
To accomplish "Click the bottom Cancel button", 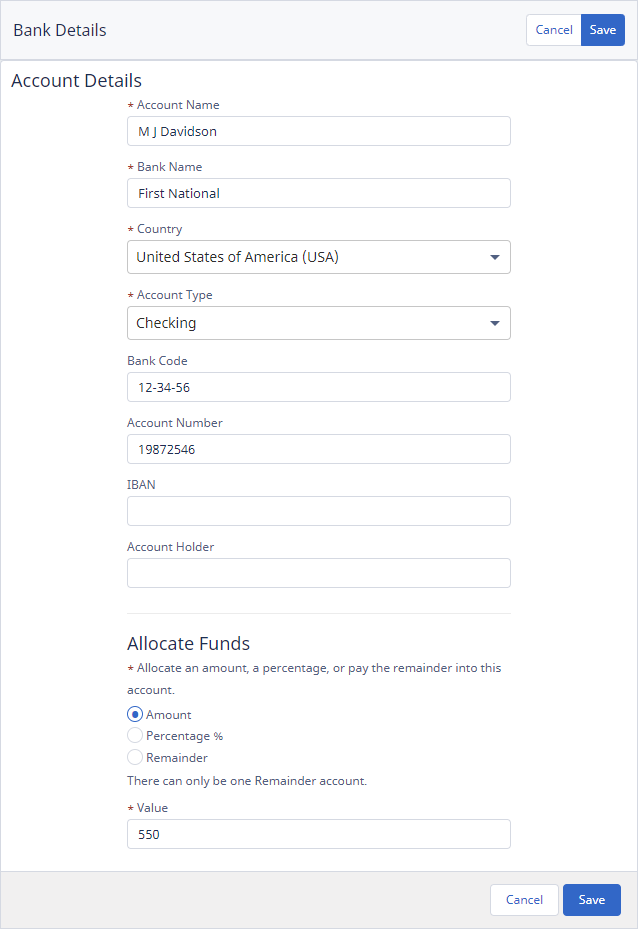I will 524,900.
